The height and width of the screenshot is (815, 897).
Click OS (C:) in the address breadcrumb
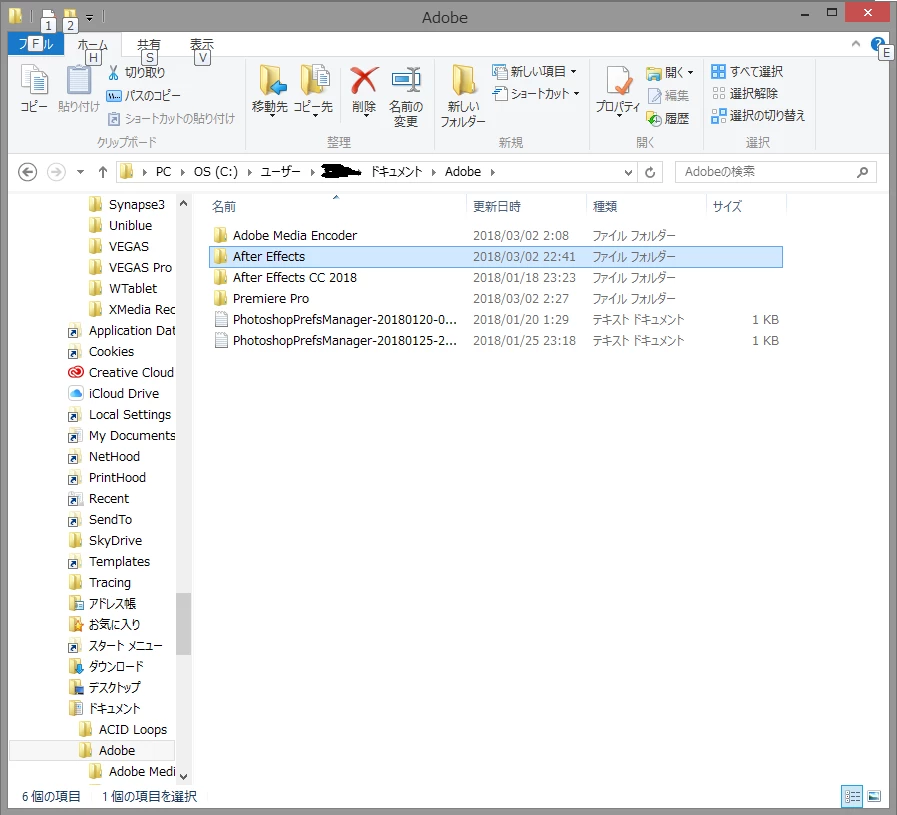coord(216,172)
